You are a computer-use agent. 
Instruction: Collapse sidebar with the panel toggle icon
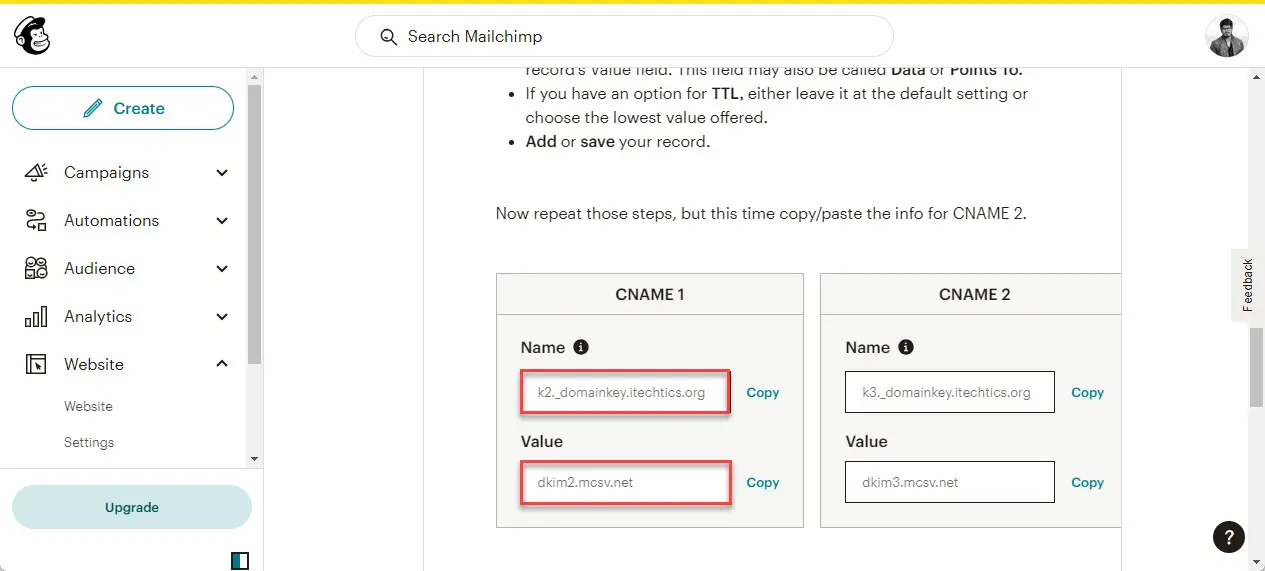(240, 560)
